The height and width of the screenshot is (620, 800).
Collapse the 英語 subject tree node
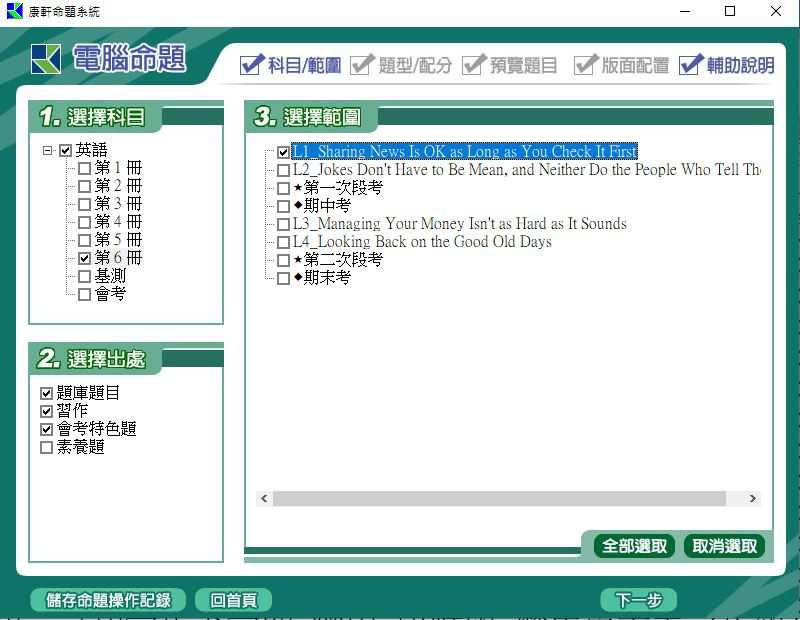coord(48,151)
